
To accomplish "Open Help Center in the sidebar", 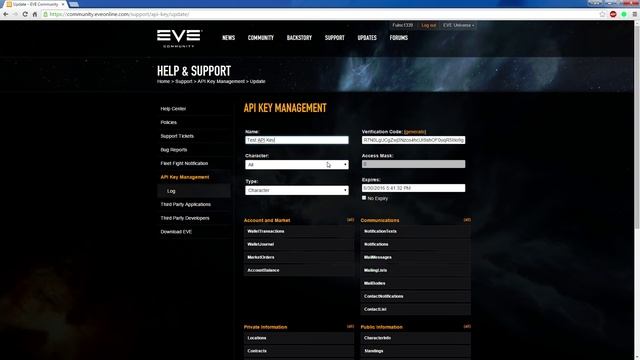I will tap(173, 109).
